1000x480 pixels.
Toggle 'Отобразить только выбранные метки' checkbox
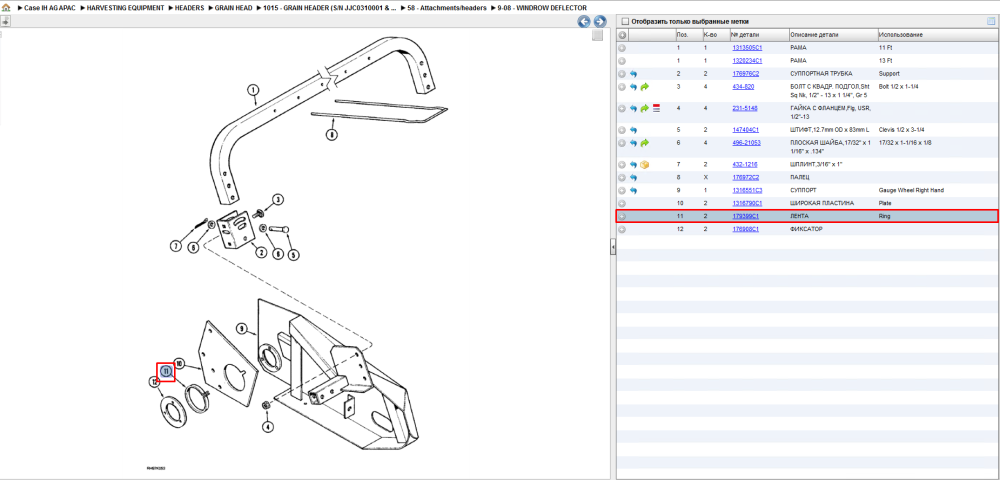(x=625, y=21)
